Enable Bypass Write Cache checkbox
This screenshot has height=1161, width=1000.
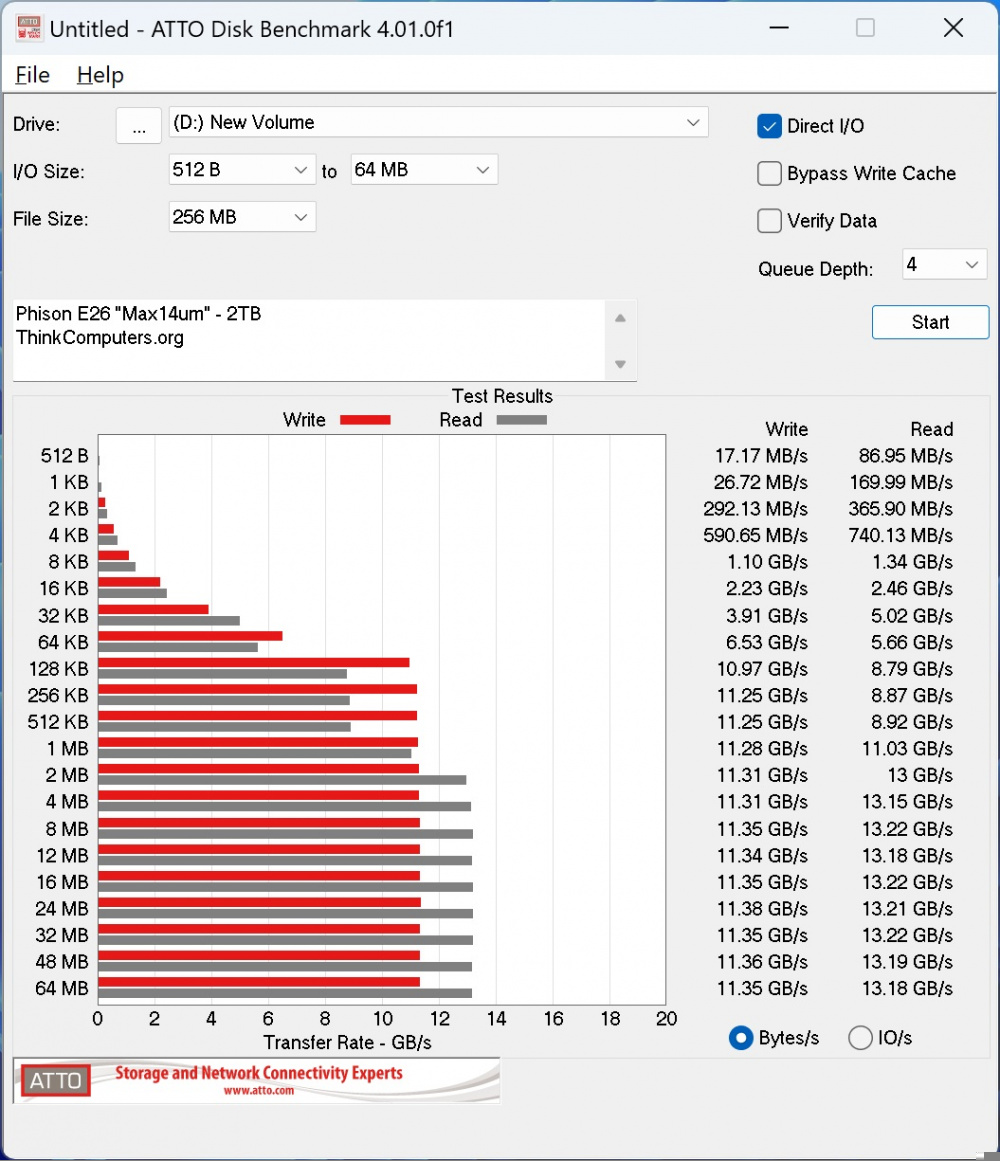[769, 173]
